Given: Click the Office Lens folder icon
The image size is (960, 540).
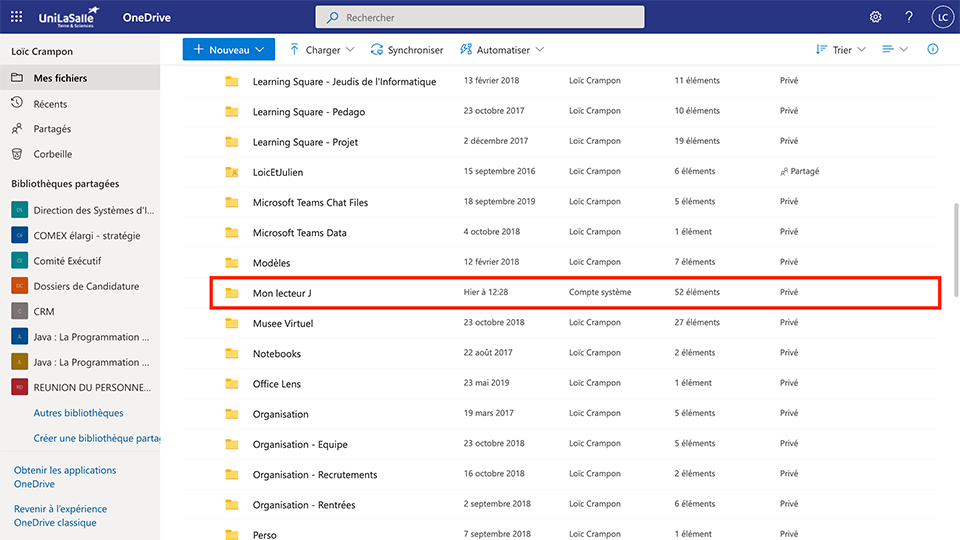Looking at the screenshot, I should click(x=231, y=383).
